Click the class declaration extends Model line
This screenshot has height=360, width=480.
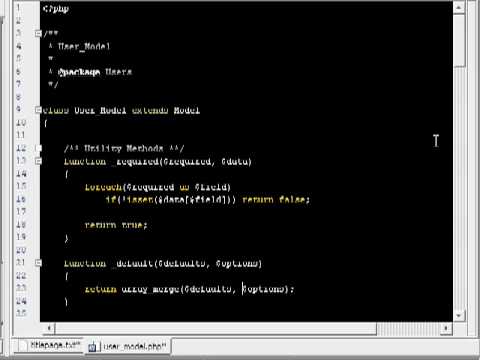(x=121, y=110)
